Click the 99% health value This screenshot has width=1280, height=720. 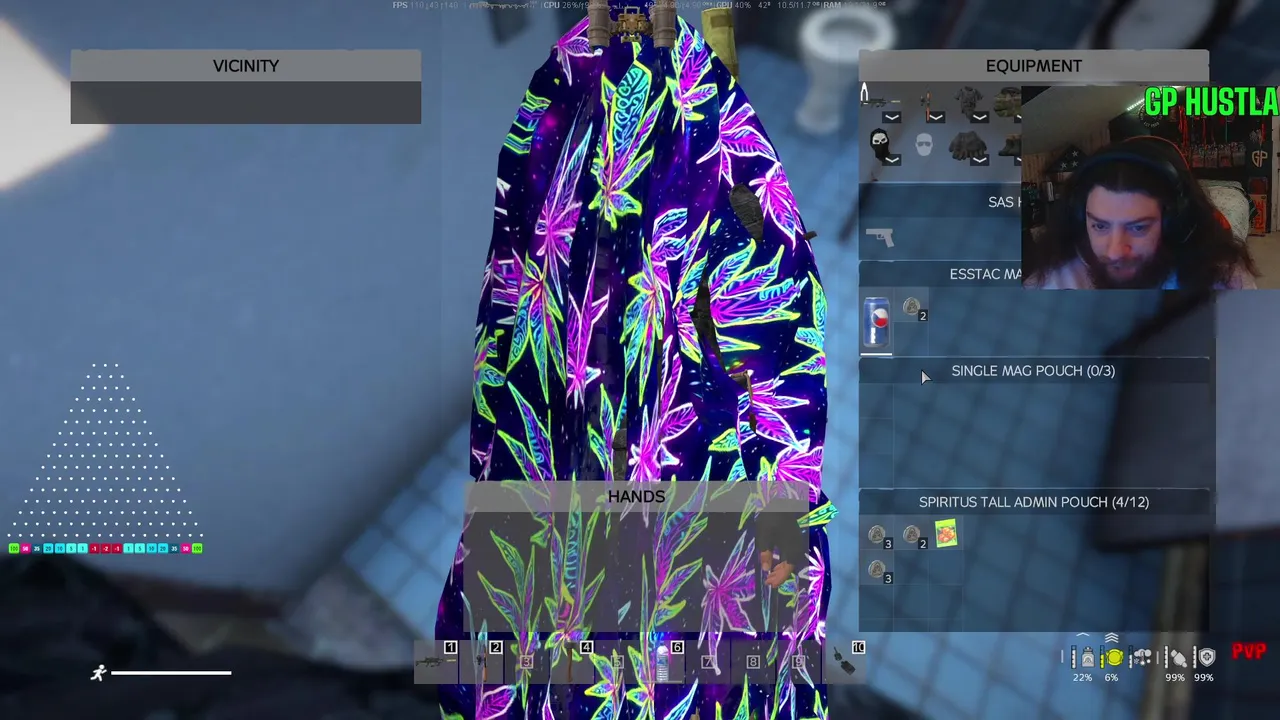(x=1204, y=678)
